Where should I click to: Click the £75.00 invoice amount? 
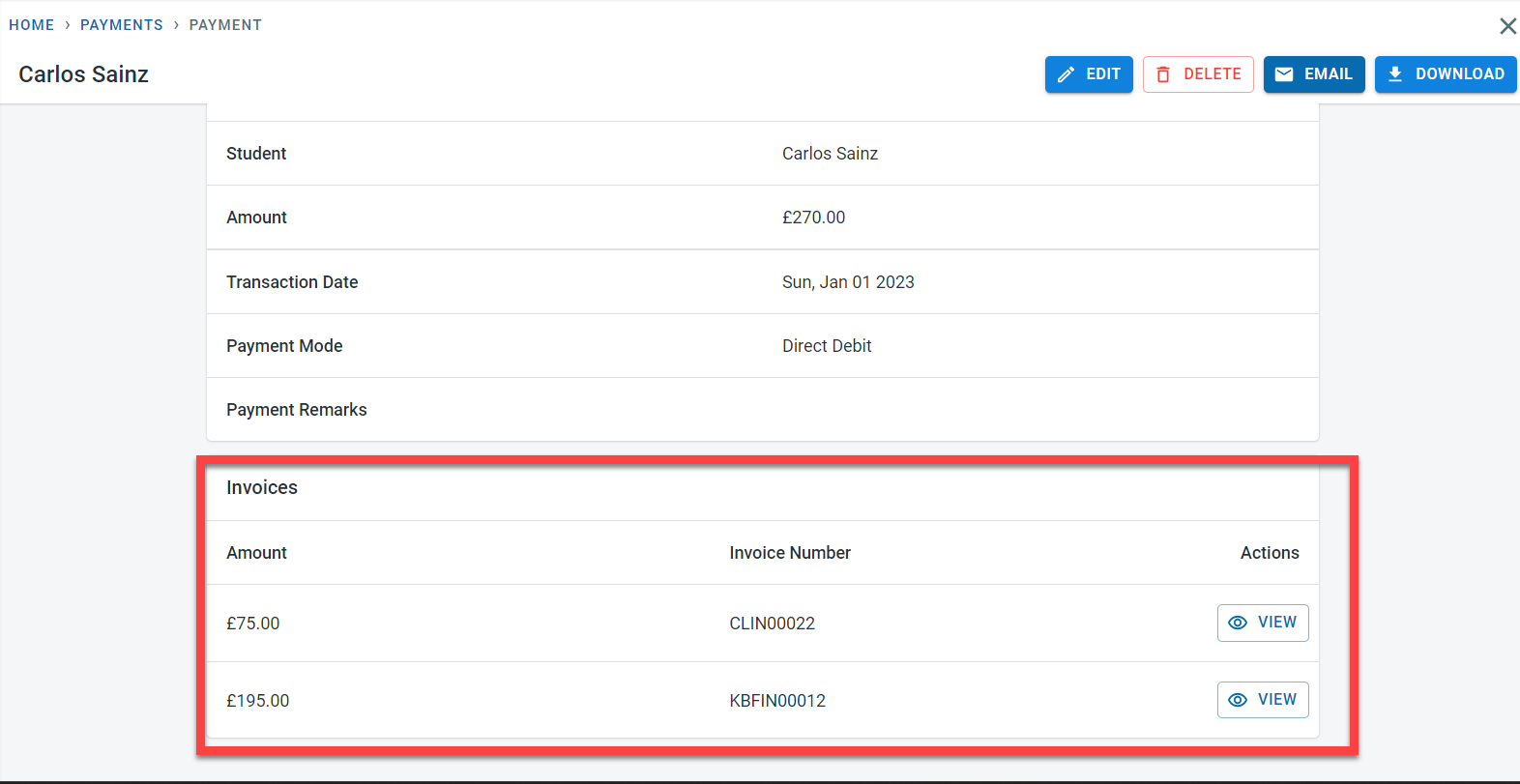(x=253, y=624)
